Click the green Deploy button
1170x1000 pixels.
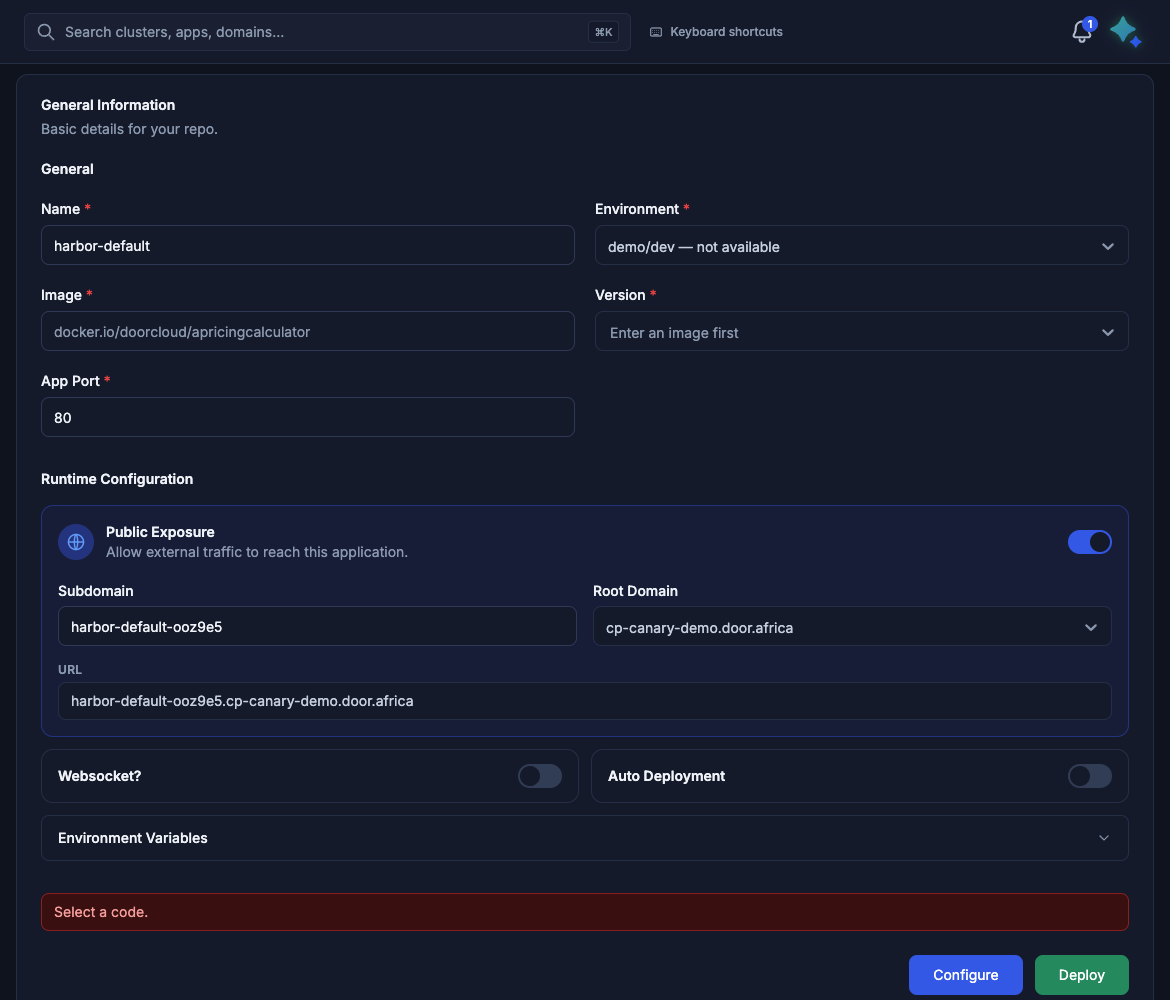1081,975
